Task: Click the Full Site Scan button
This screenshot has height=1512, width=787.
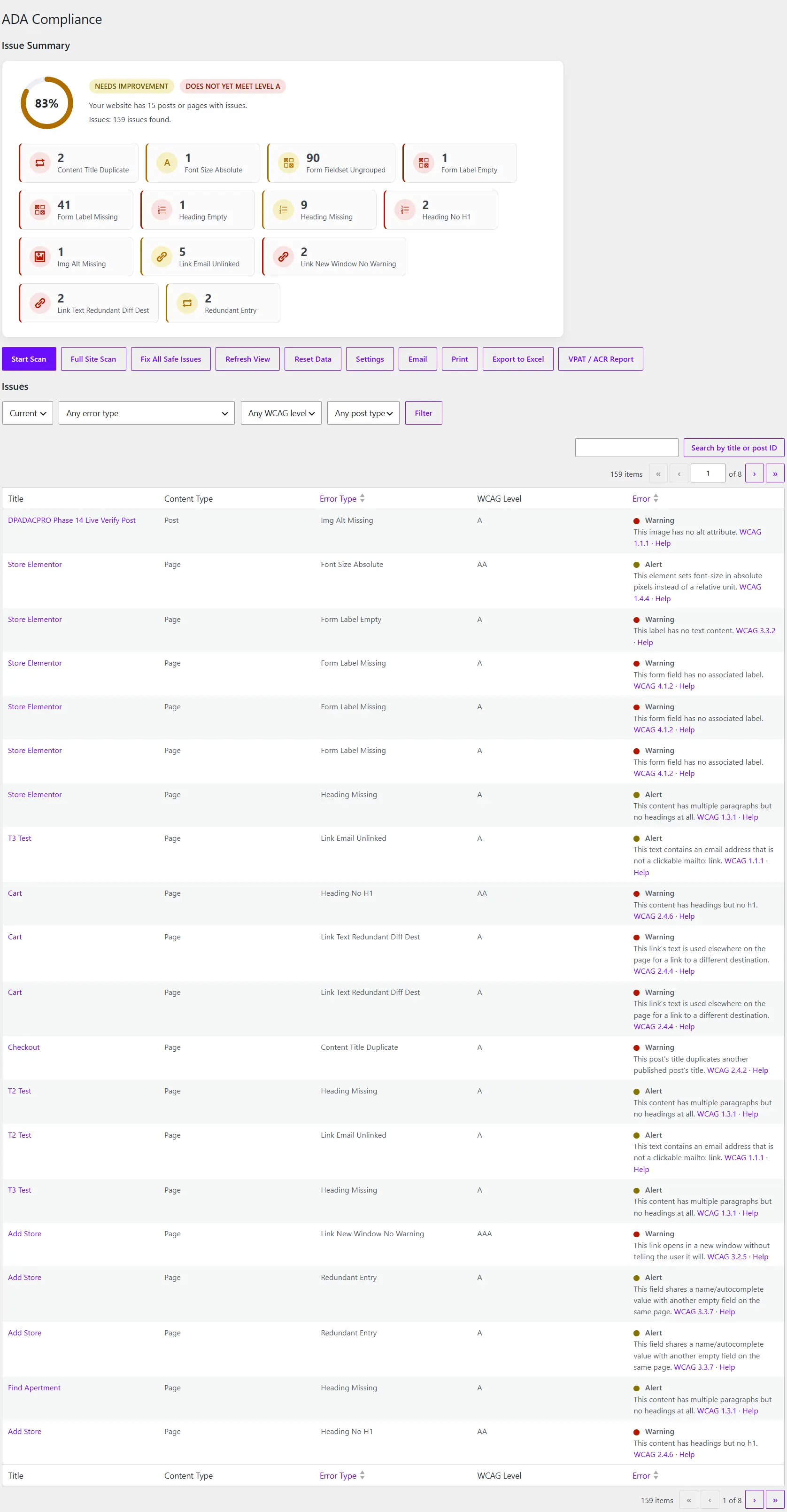Action: (93, 359)
